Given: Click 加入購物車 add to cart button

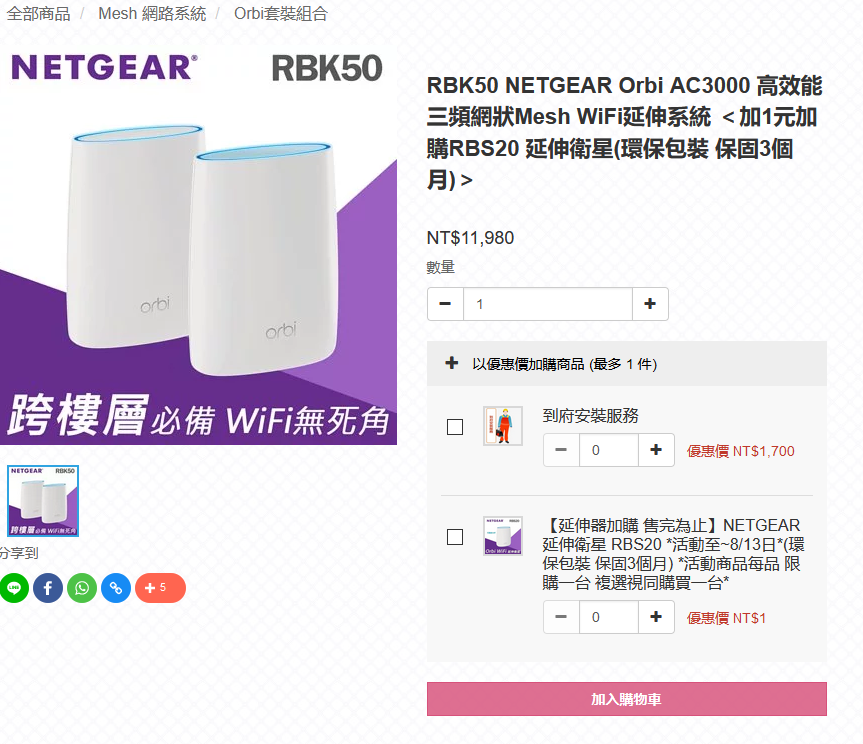Looking at the screenshot, I should click(x=626, y=699).
